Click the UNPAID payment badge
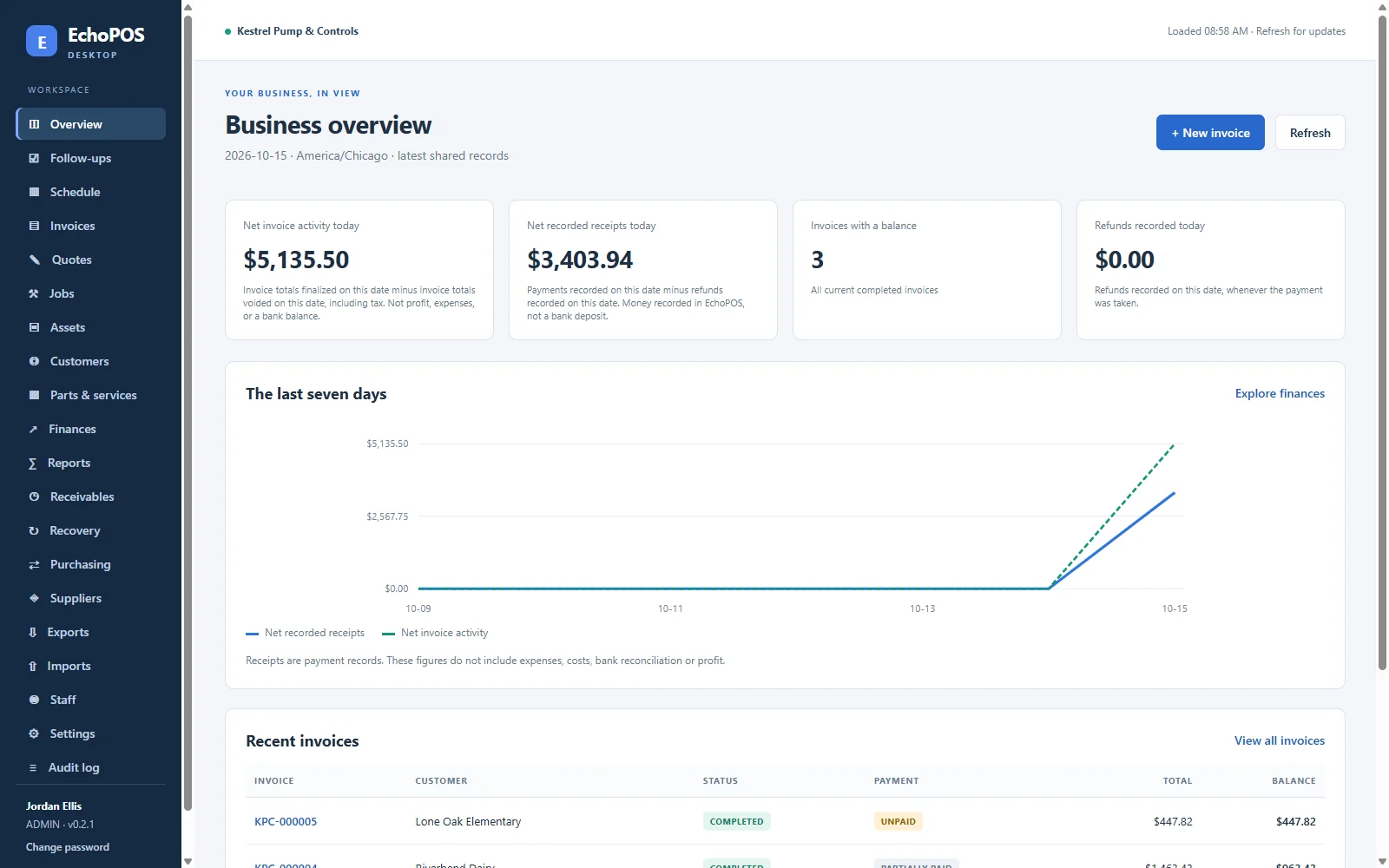This screenshot has height=868, width=1389. coord(898,821)
